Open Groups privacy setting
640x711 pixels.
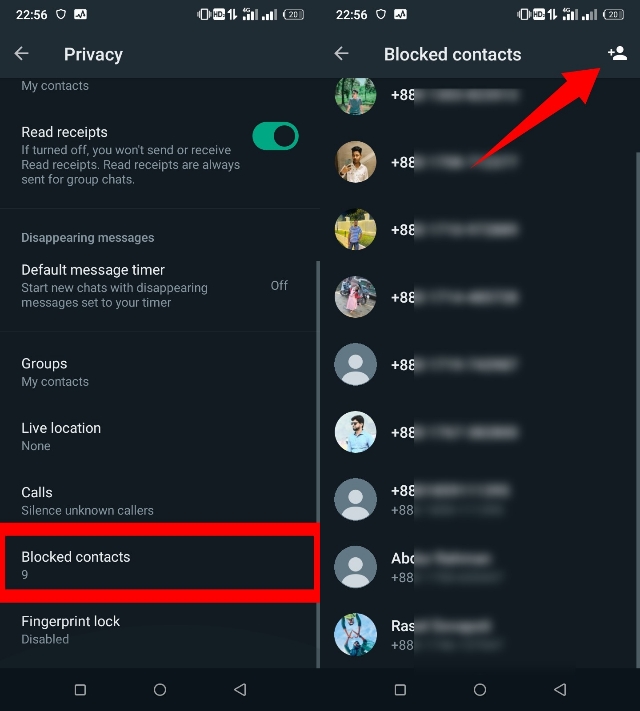click(150, 372)
